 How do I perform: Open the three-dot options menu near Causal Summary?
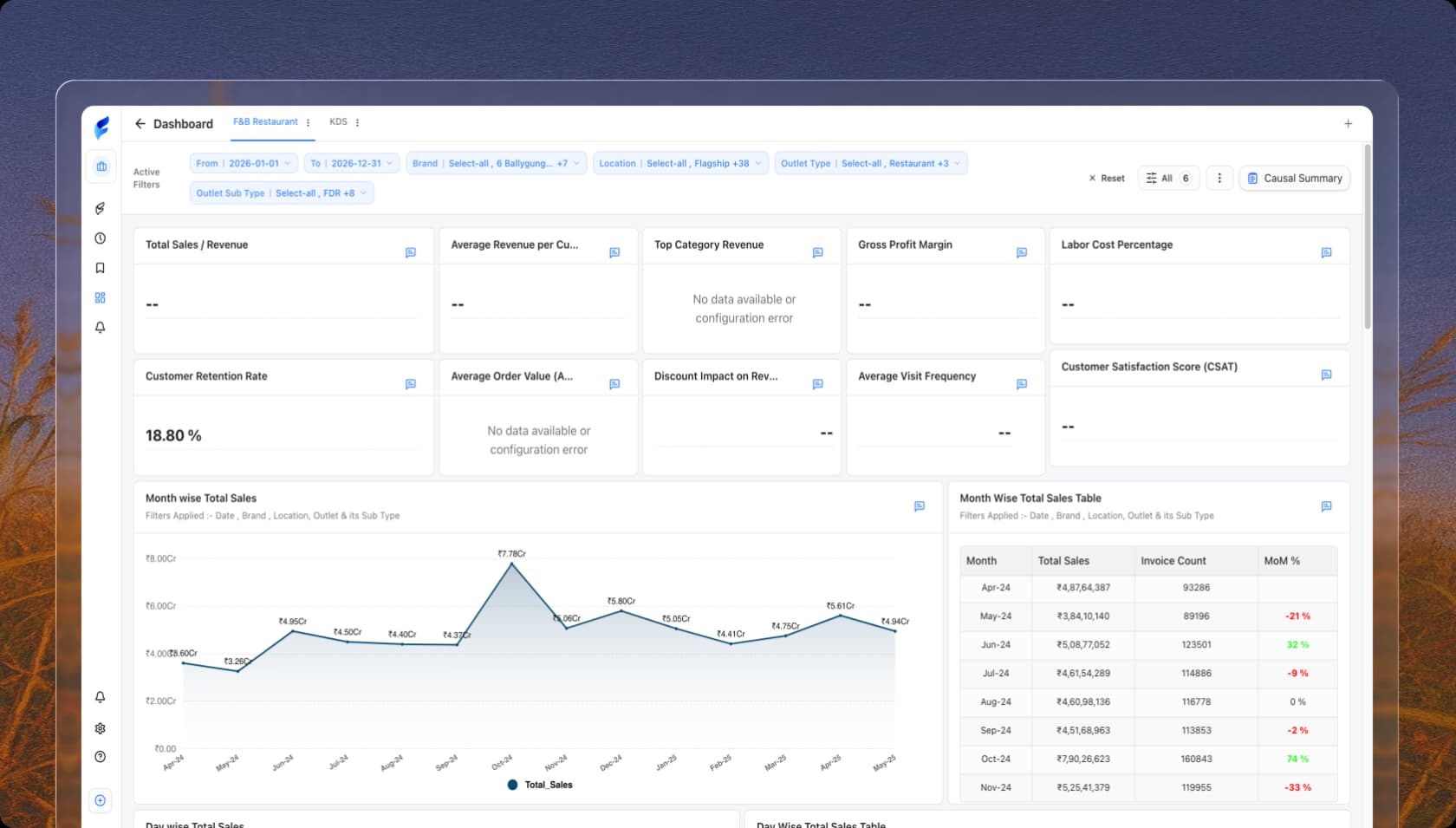(1219, 178)
